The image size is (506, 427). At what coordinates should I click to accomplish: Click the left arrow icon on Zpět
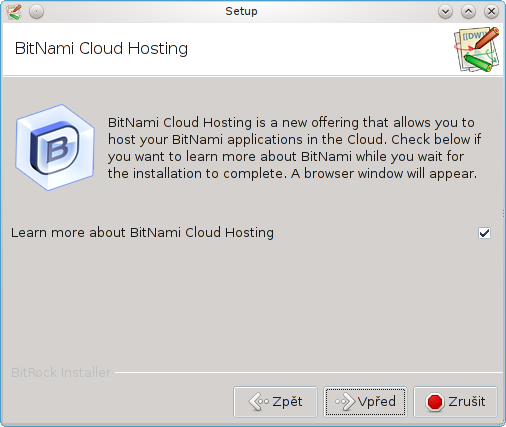(x=258, y=401)
